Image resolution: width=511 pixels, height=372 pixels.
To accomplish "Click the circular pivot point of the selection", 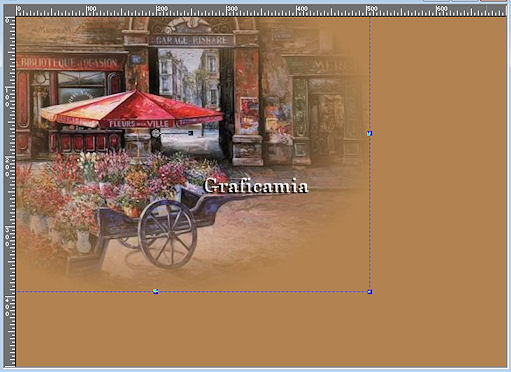I will click(155, 133).
